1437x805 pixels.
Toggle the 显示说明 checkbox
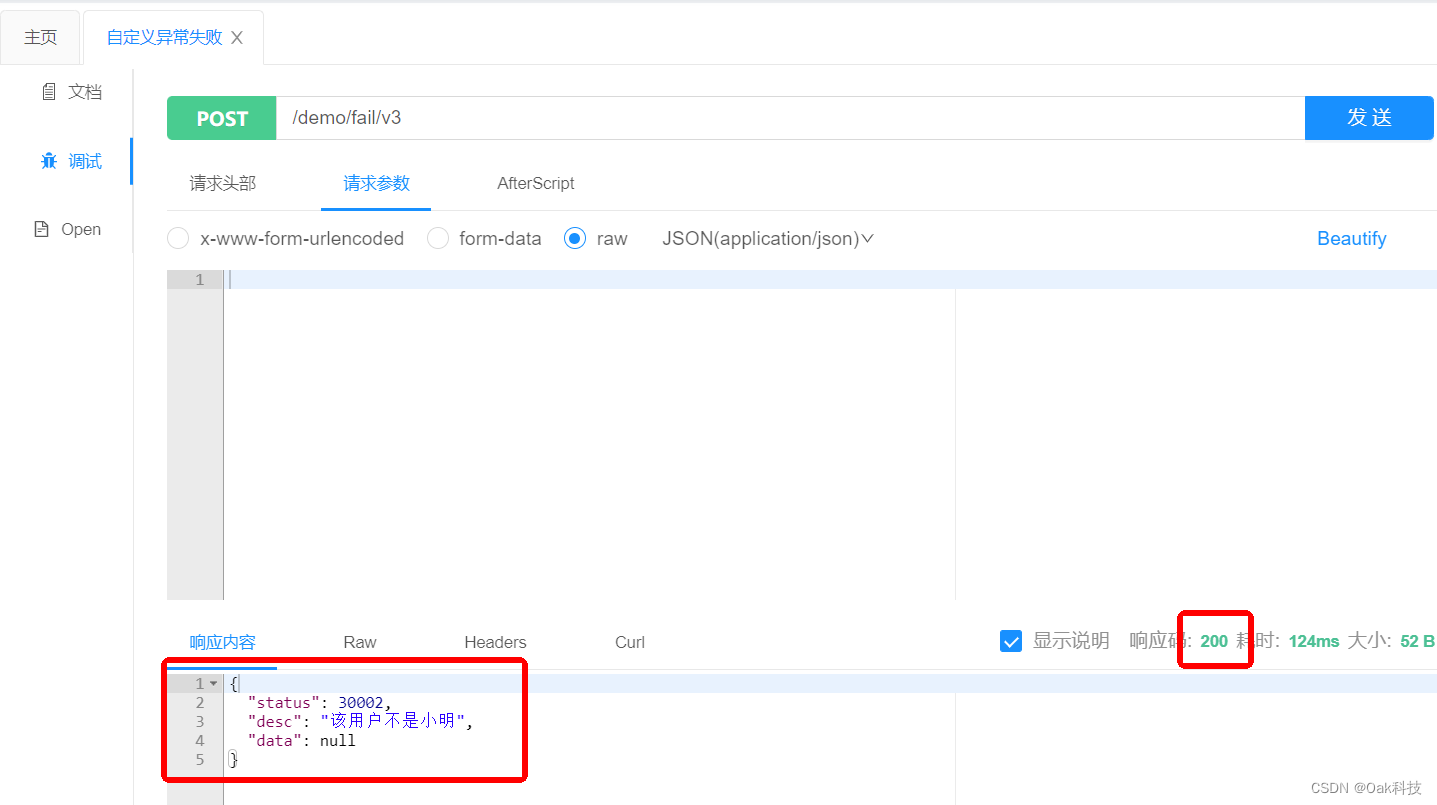1011,641
